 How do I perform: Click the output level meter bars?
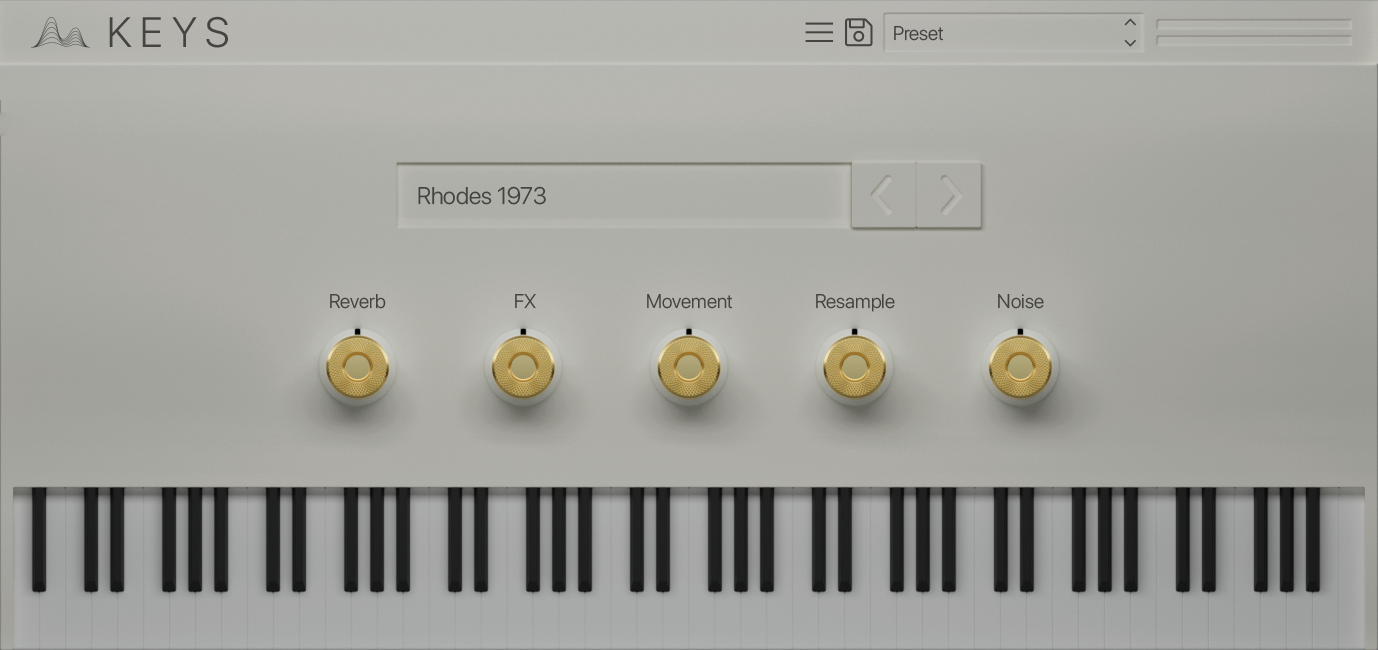click(x=1254, y=33)
